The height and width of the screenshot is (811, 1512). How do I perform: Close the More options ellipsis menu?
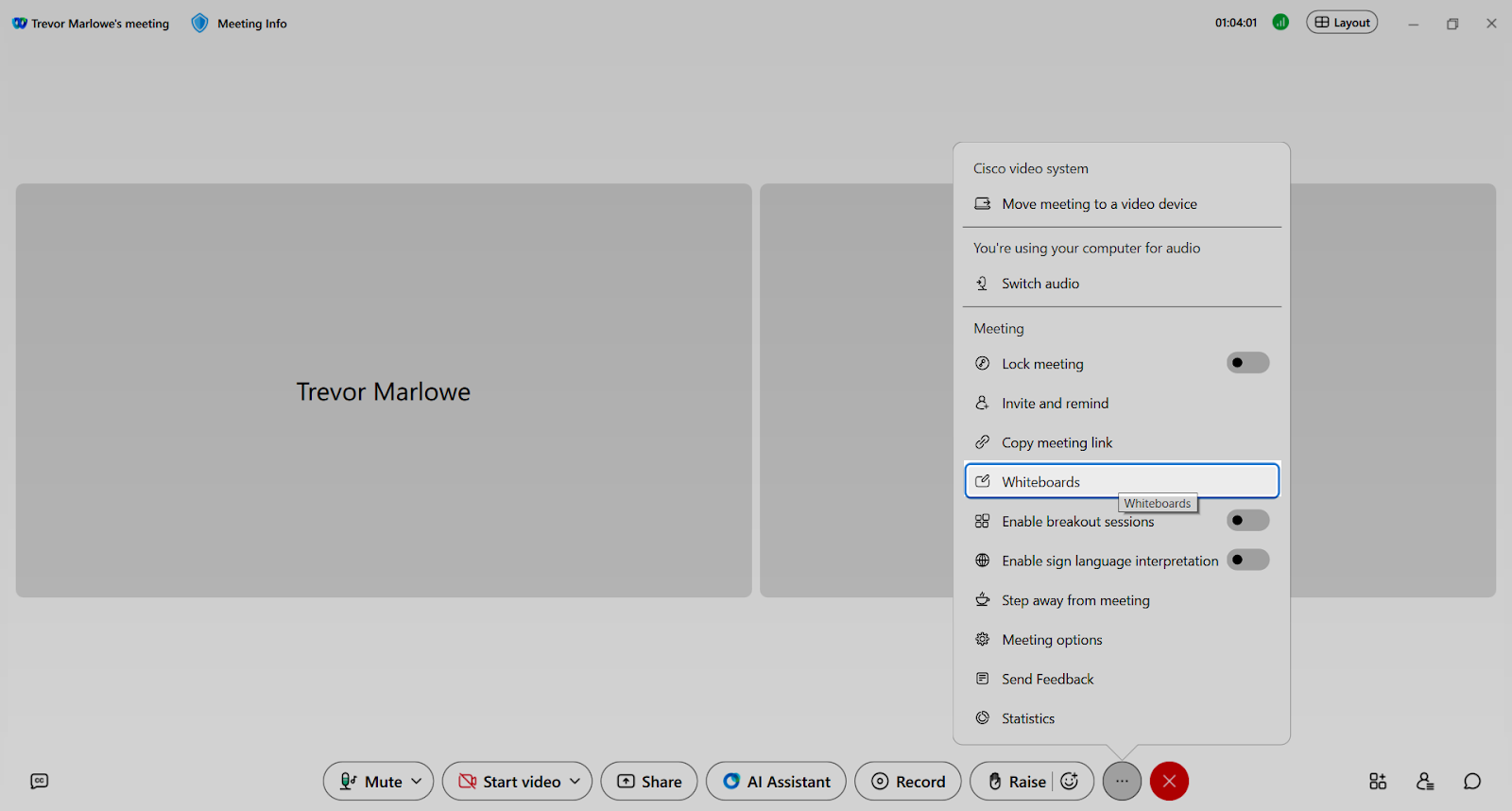coord(1122,781)
